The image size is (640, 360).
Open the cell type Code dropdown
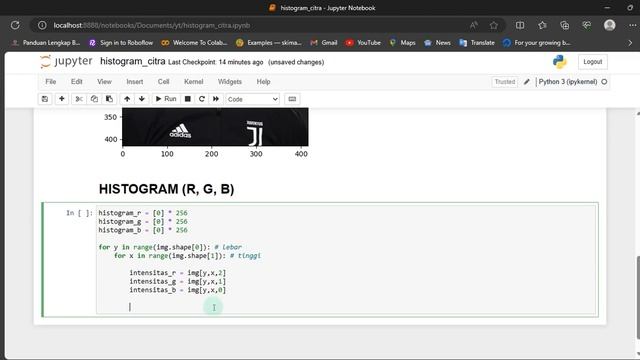click(x=253, y=99)
